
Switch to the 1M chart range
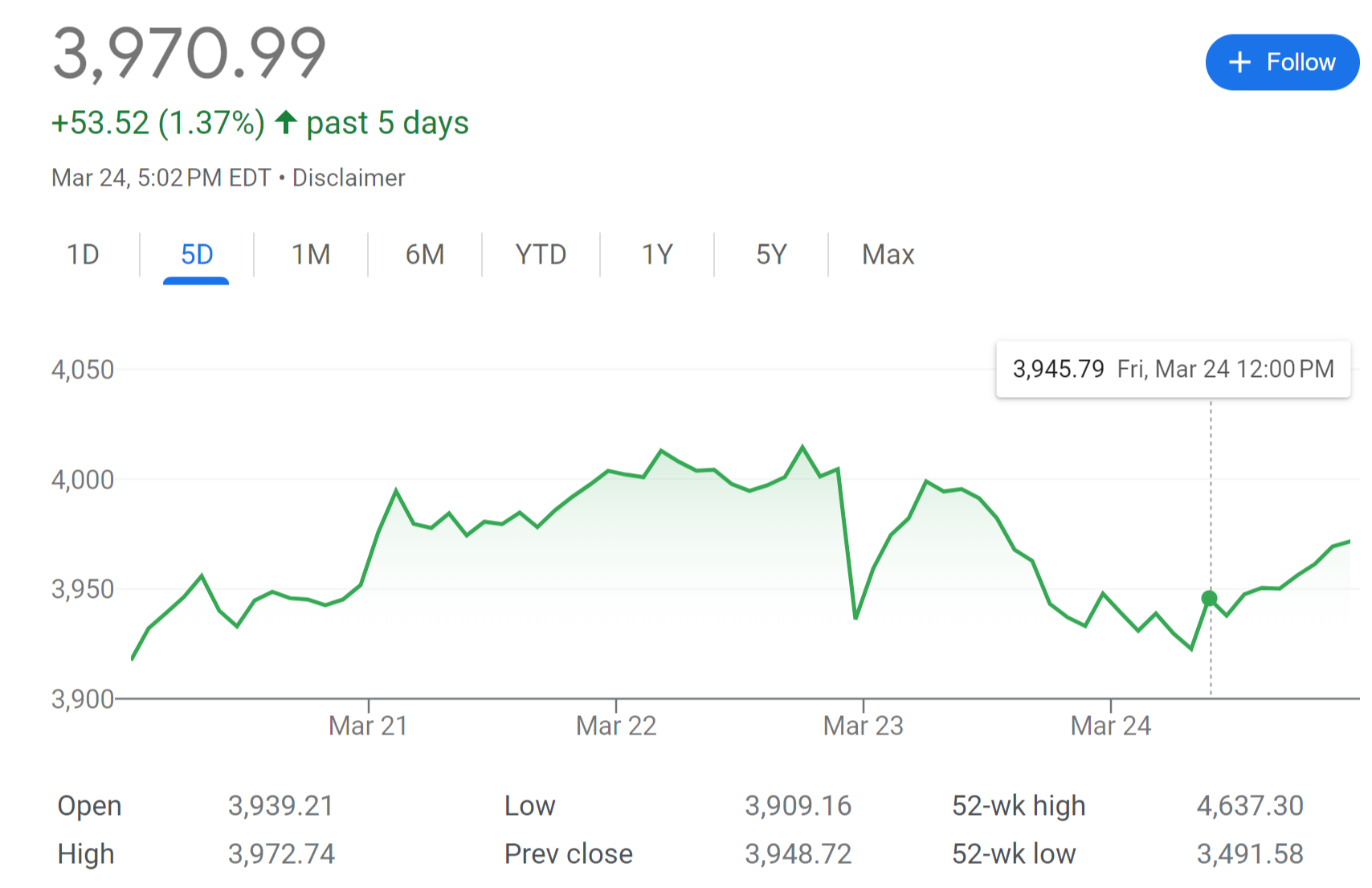(x=311, y=255)
